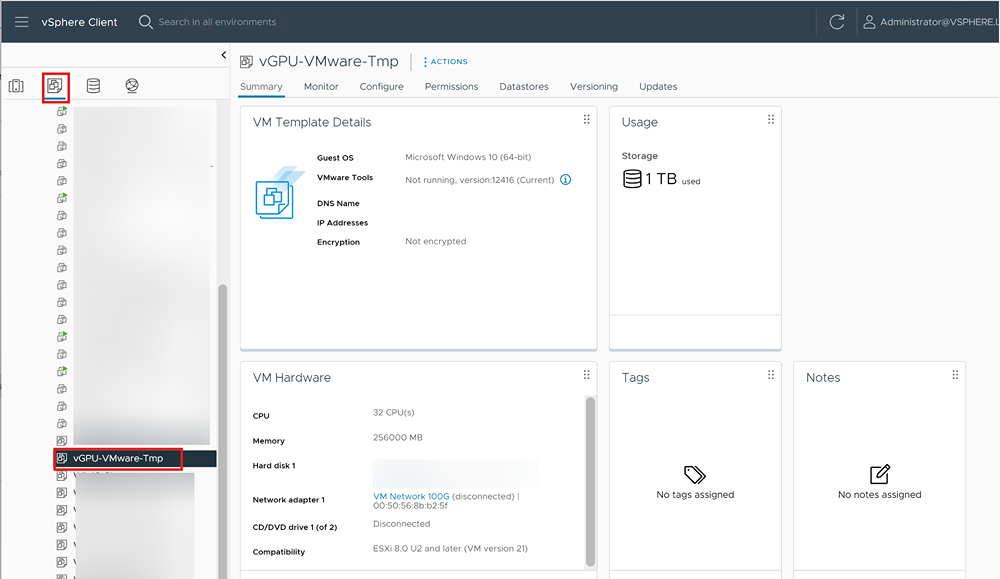The height and width of the screenshot is (579, 1000).
Task: Click drag handle on Notes card
Action: tap(955, 375)
